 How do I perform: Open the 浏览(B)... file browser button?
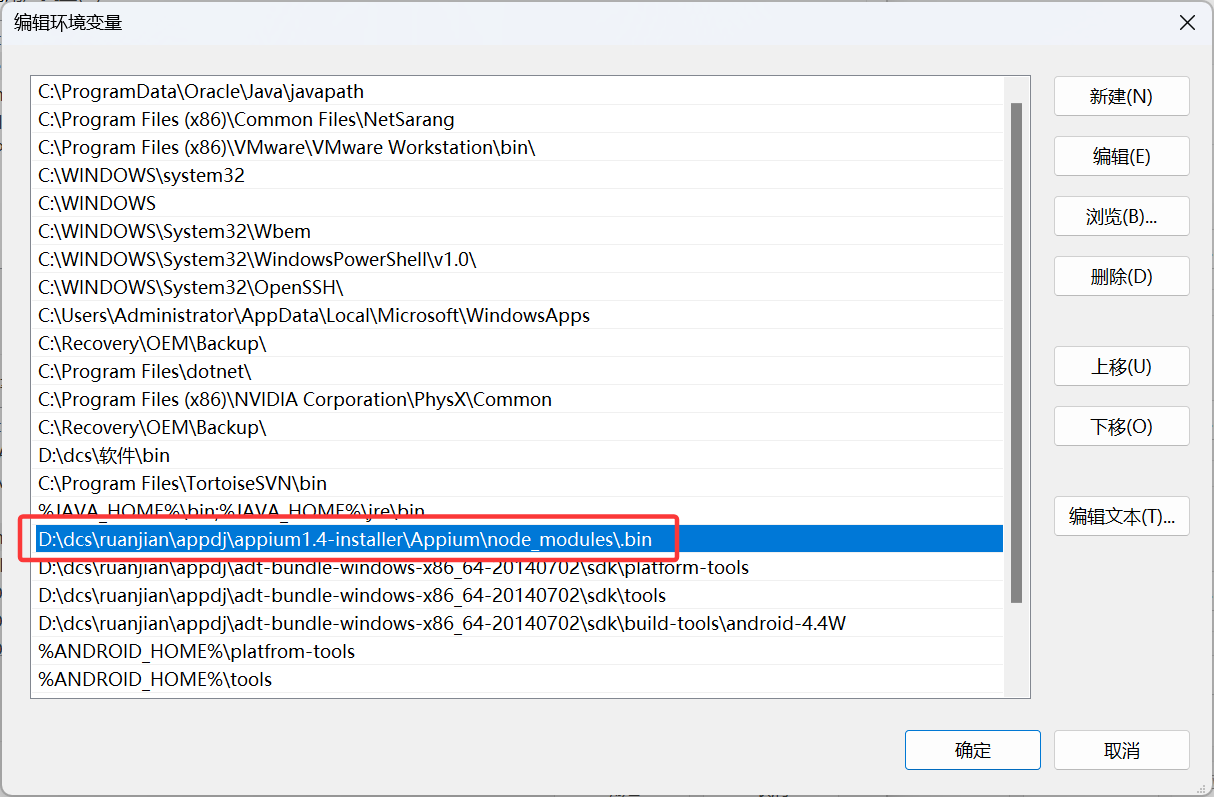(x=1121, y=216)
